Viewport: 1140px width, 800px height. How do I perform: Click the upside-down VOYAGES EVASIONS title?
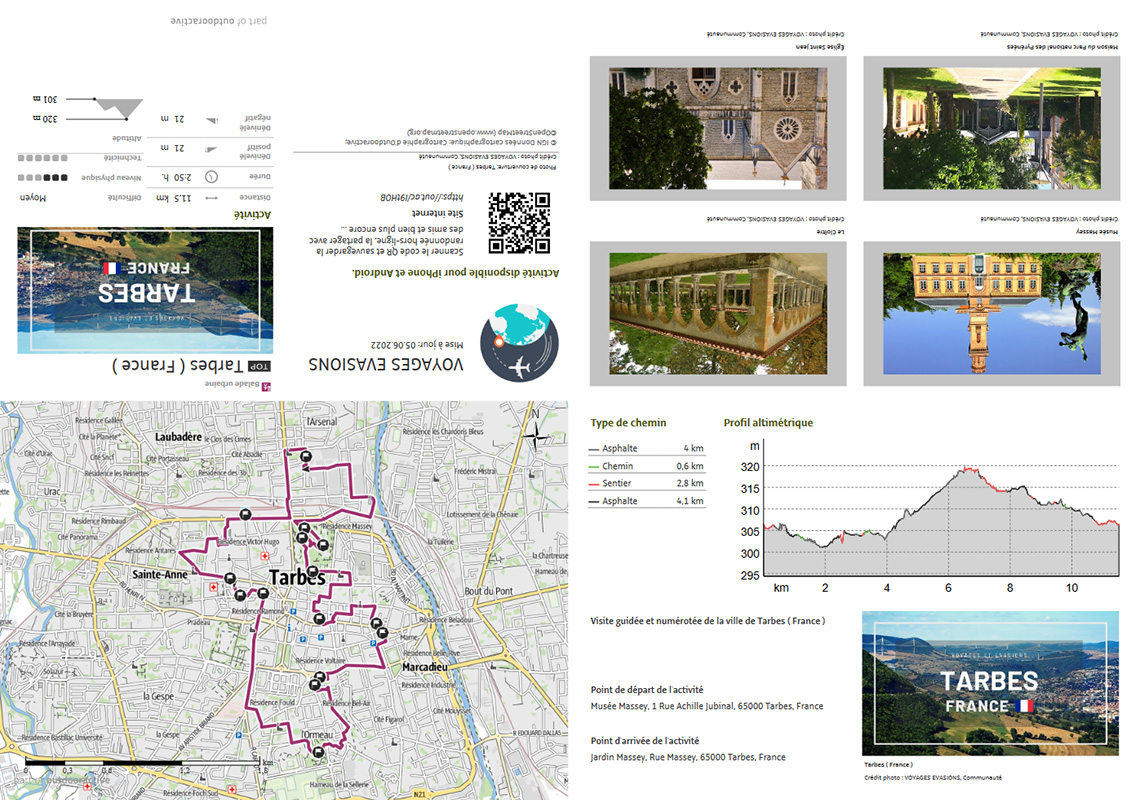pyautogui.click(x=385, y=364)
